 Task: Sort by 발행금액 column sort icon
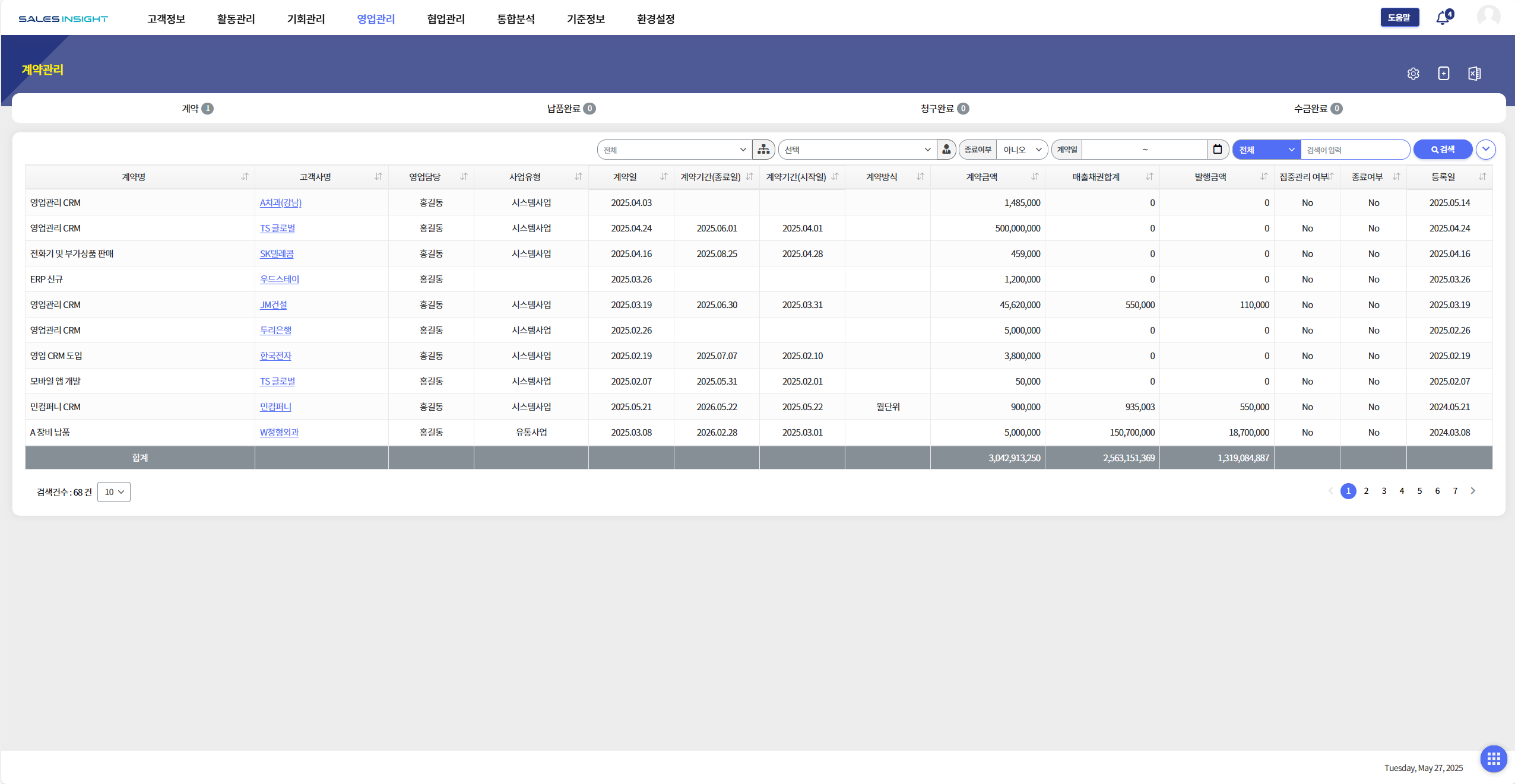point(1264,177)
